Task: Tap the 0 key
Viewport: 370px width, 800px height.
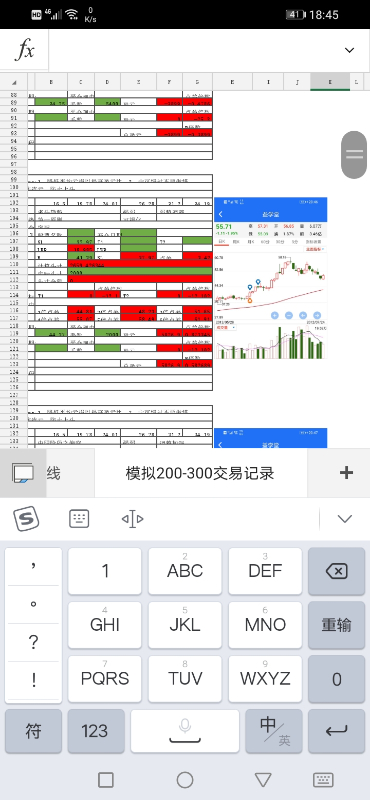Action: coord(336,679)
